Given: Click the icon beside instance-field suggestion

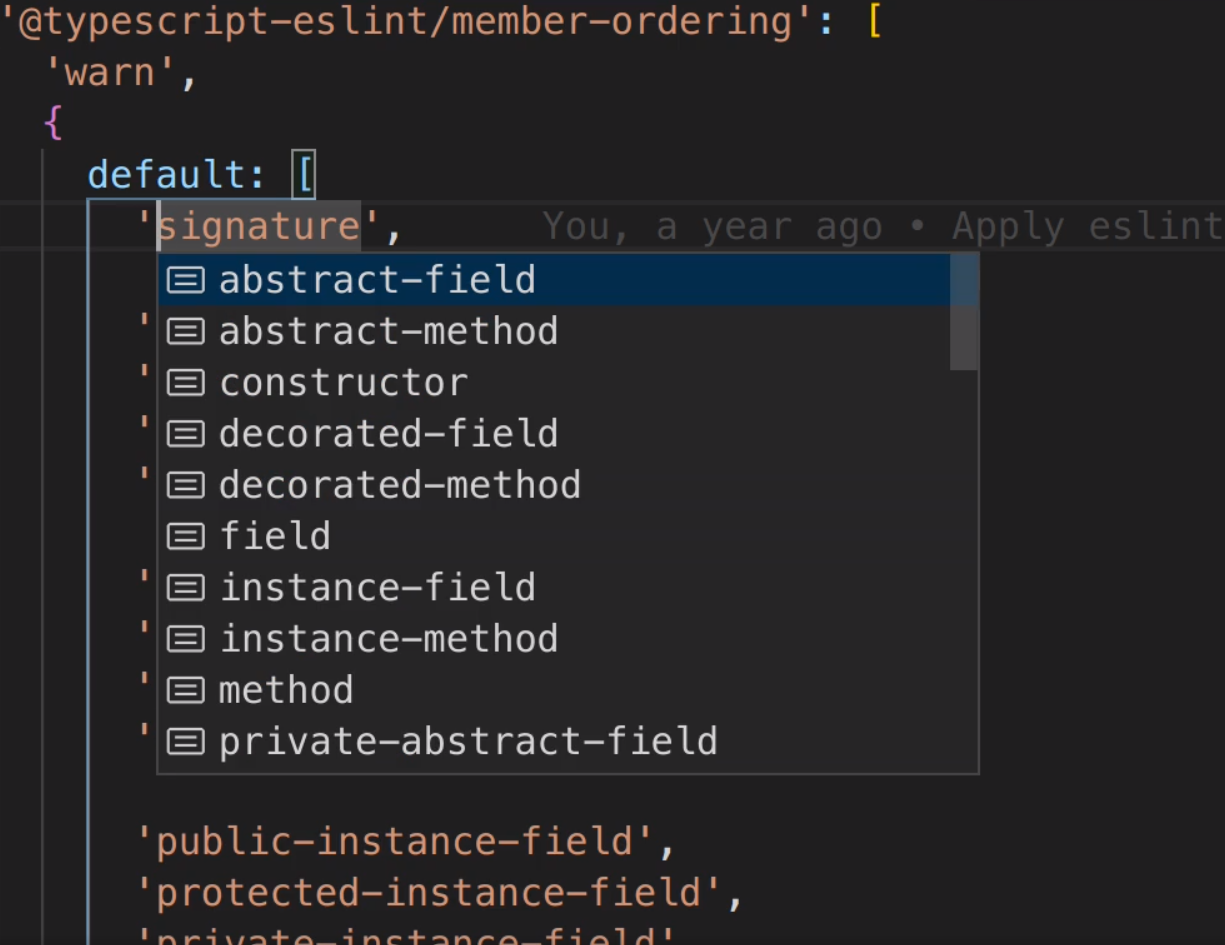Looking at the screenshot, I should tap(185, 587).
